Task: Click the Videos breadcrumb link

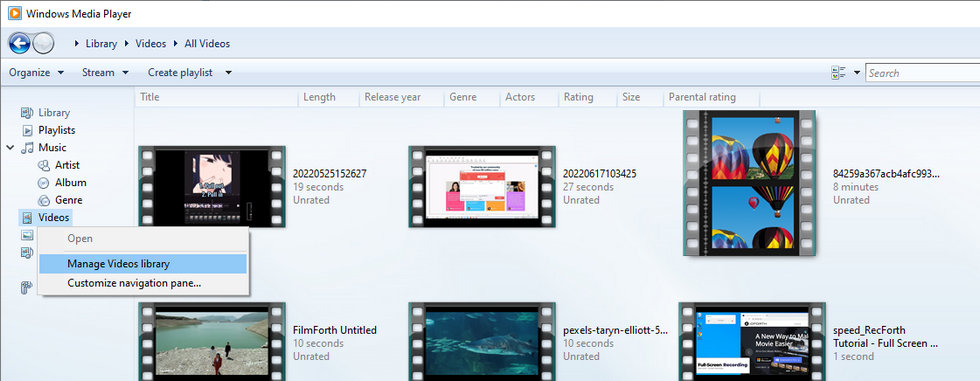Action: [151, 44]
